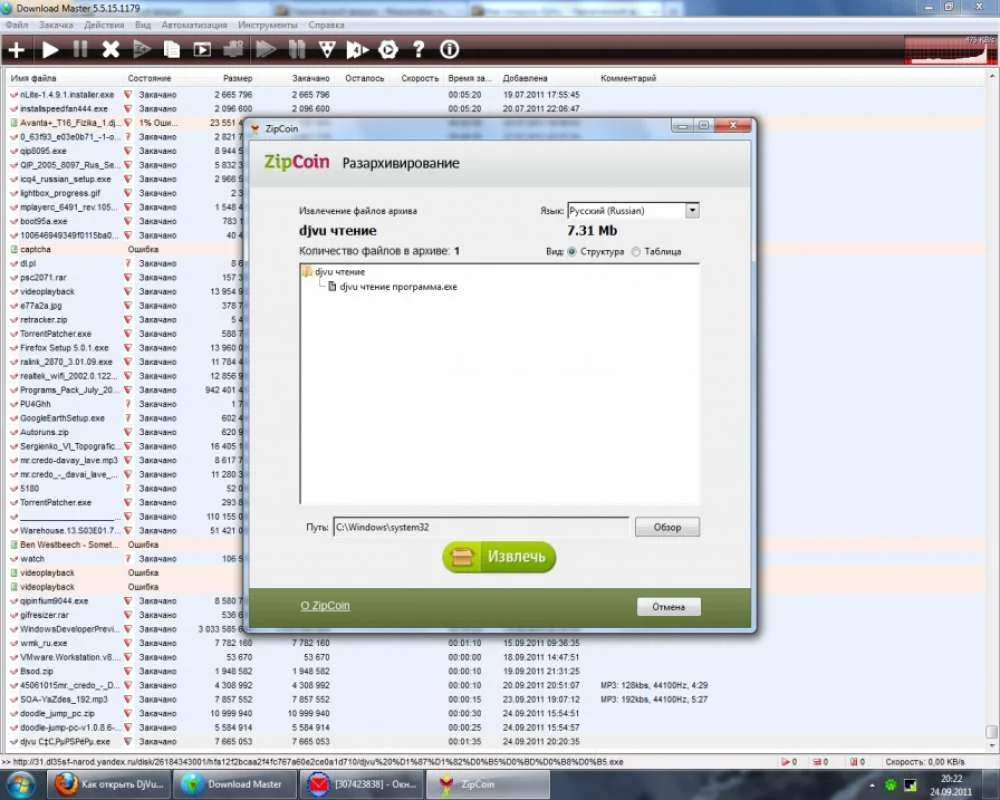This screenshot has height=800, width=1000.
Task: Select psc2071.rar download row
Action: coord(126,278)
